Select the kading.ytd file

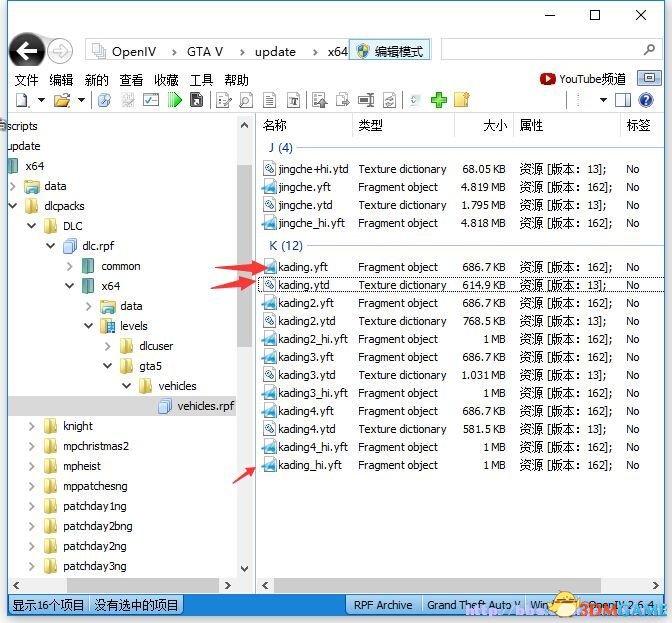coord(303,285)
